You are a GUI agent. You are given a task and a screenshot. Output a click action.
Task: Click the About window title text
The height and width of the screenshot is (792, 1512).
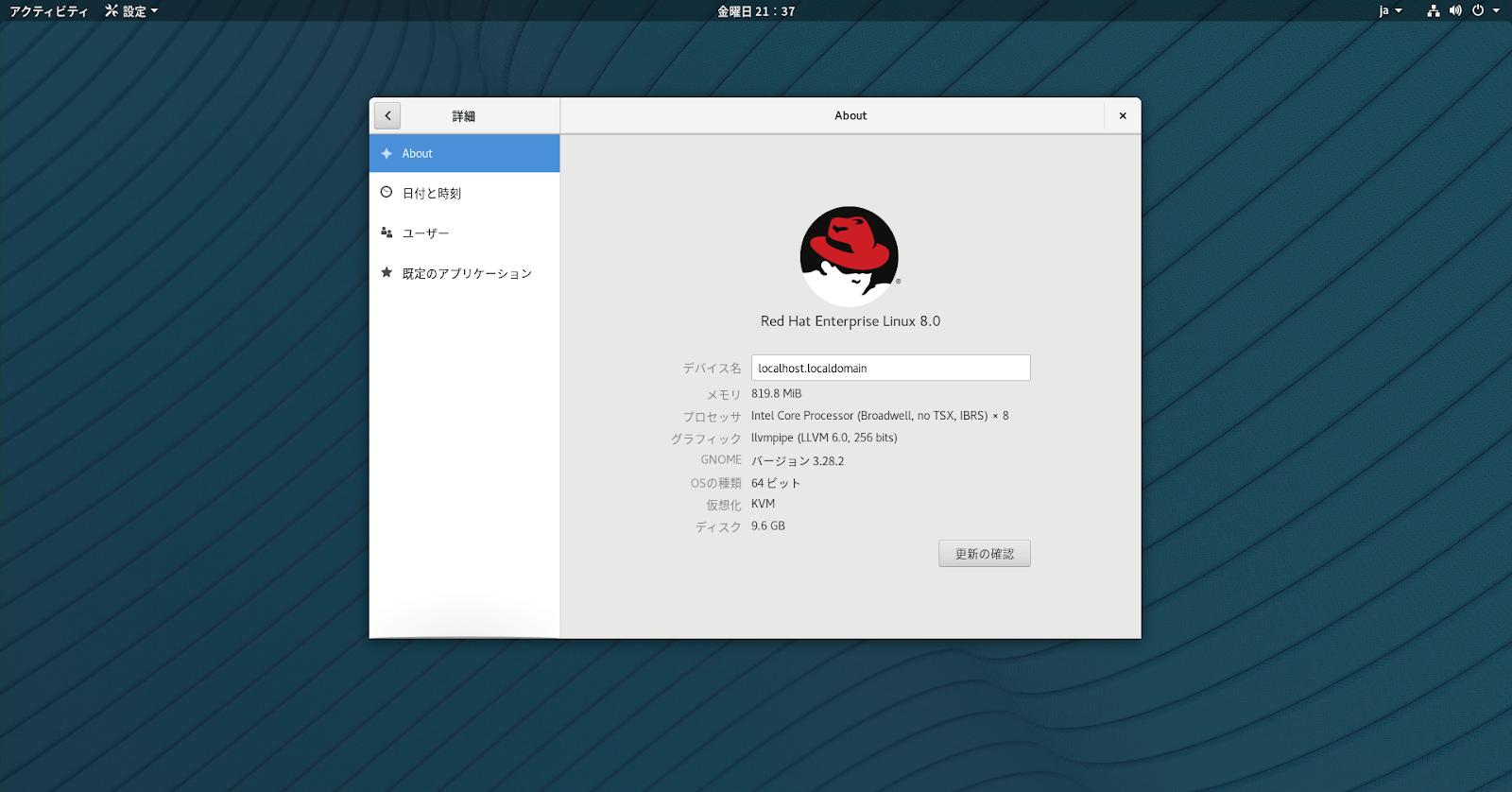click(x=850, y=115)
